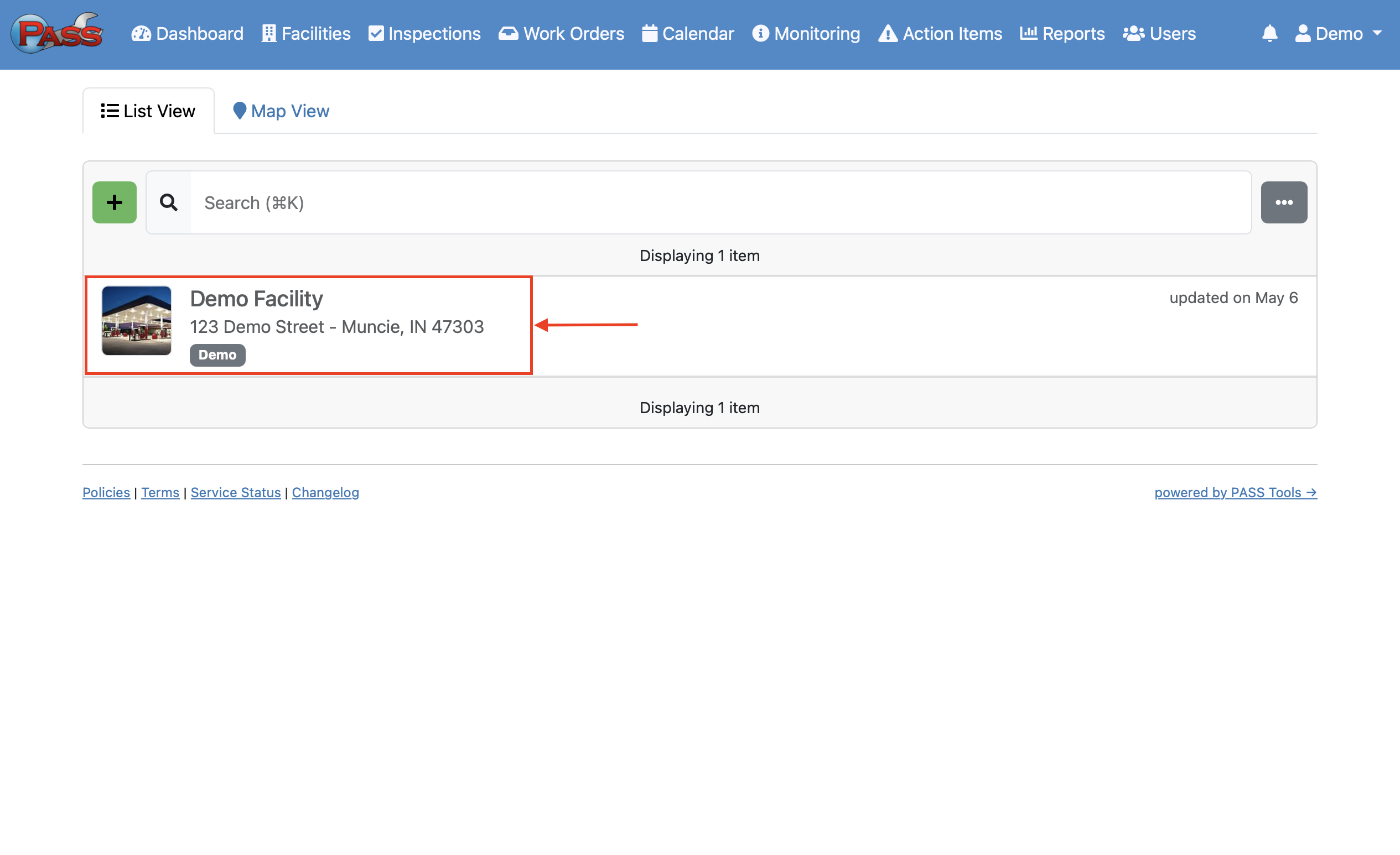Go to Users page
The height and width of the screenshot is (855, 1400).
(1159, 34)
